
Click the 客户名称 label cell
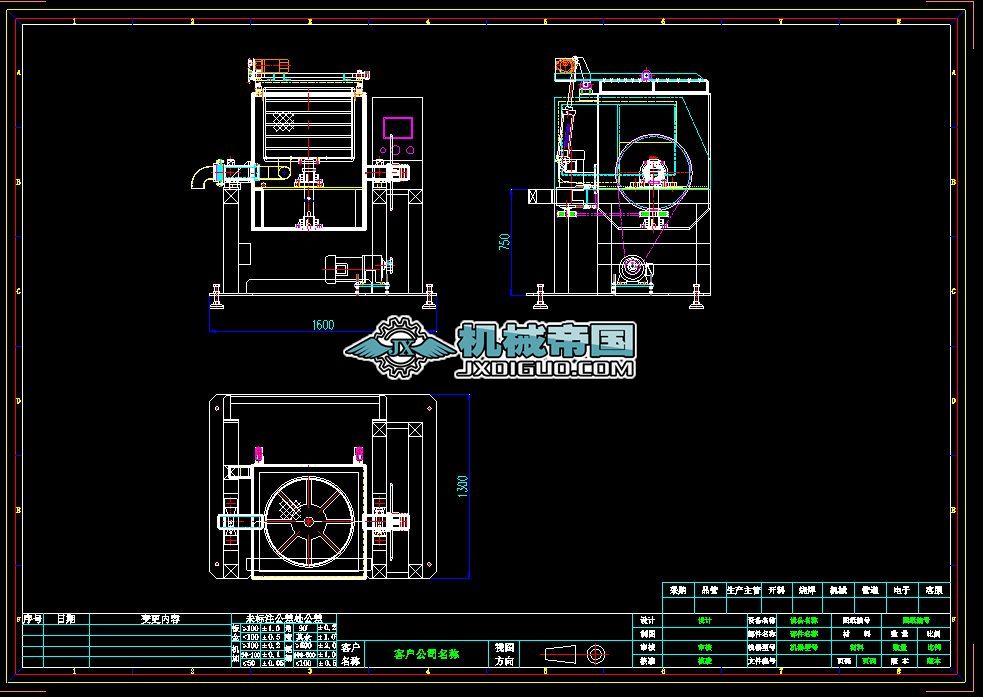351,654
